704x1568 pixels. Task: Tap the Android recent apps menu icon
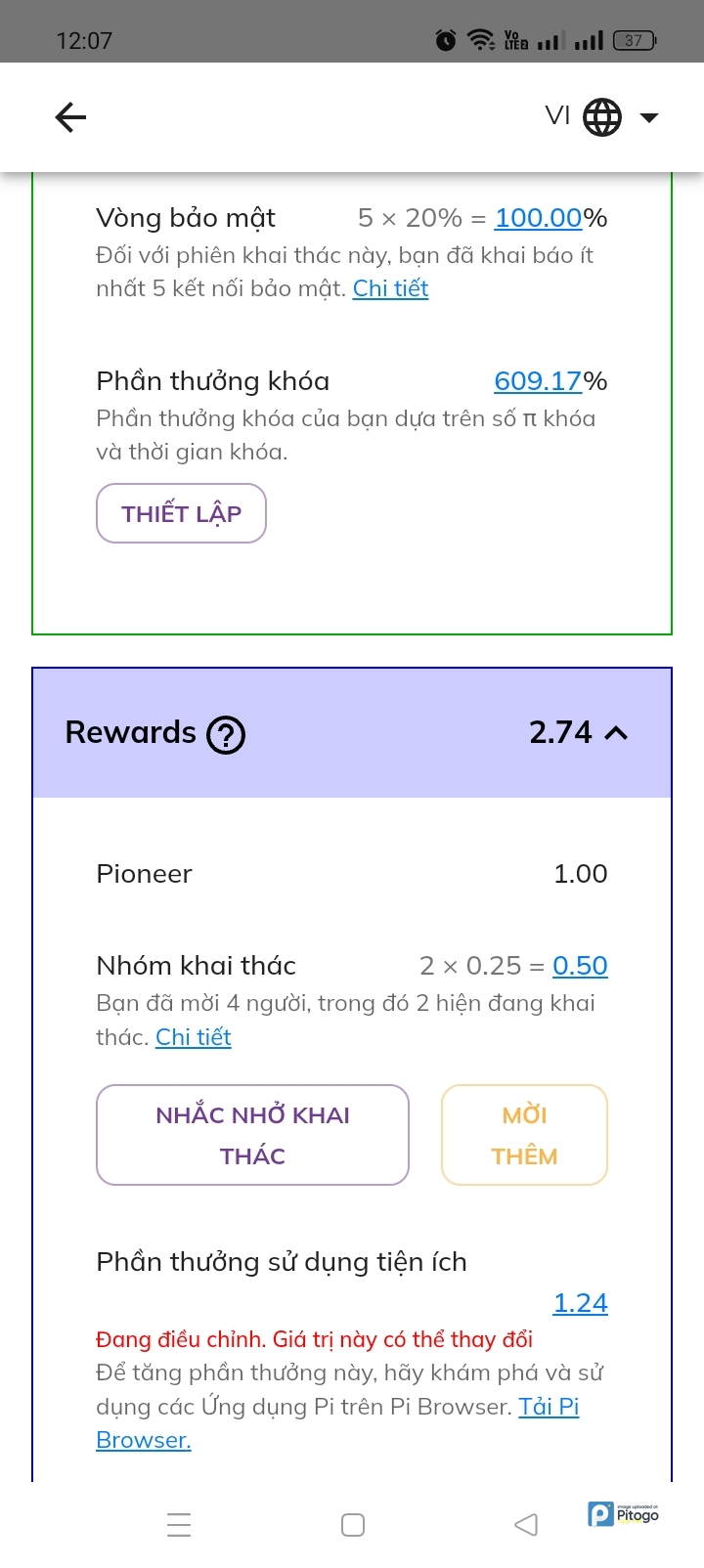(x=179, y=1525)
